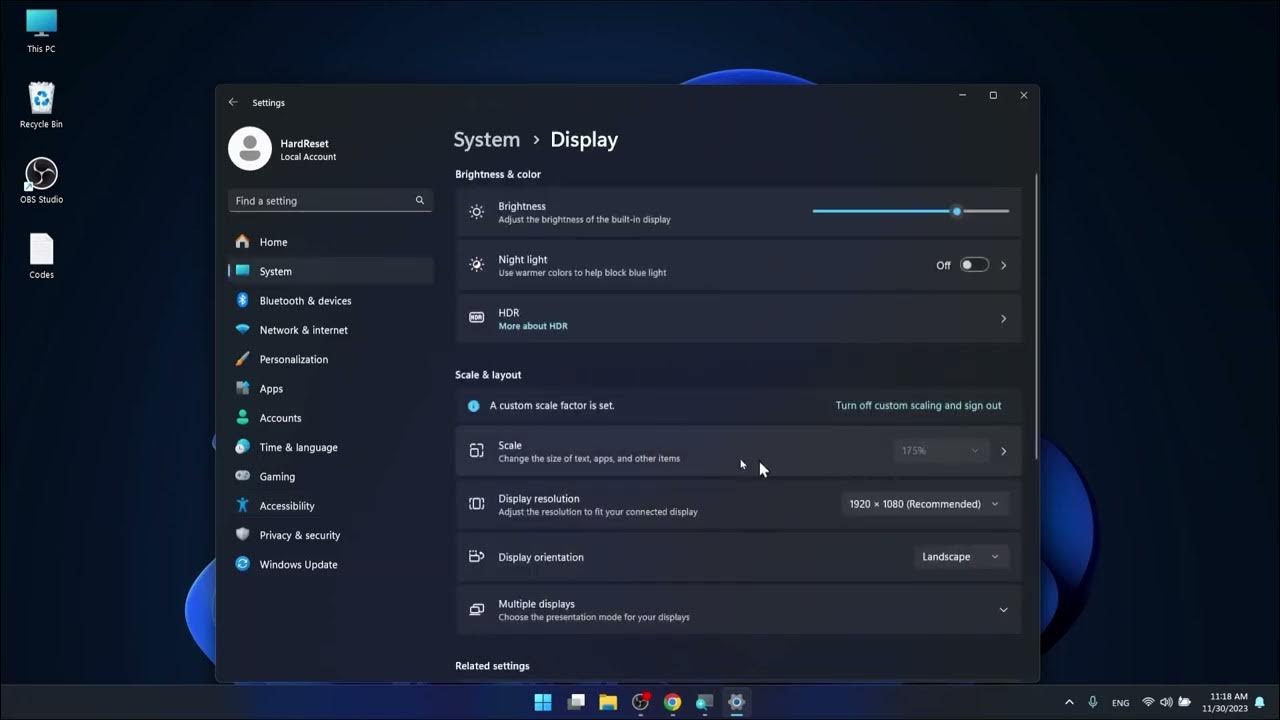Open the More about HDR link
The image size is (1280, 720).
click(532, 326)
